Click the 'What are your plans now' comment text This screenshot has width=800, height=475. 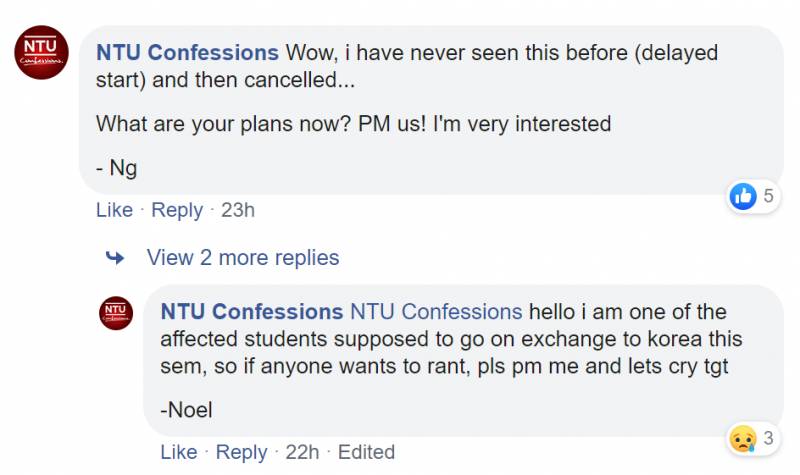pyautogui.click(x=353, y=125)
